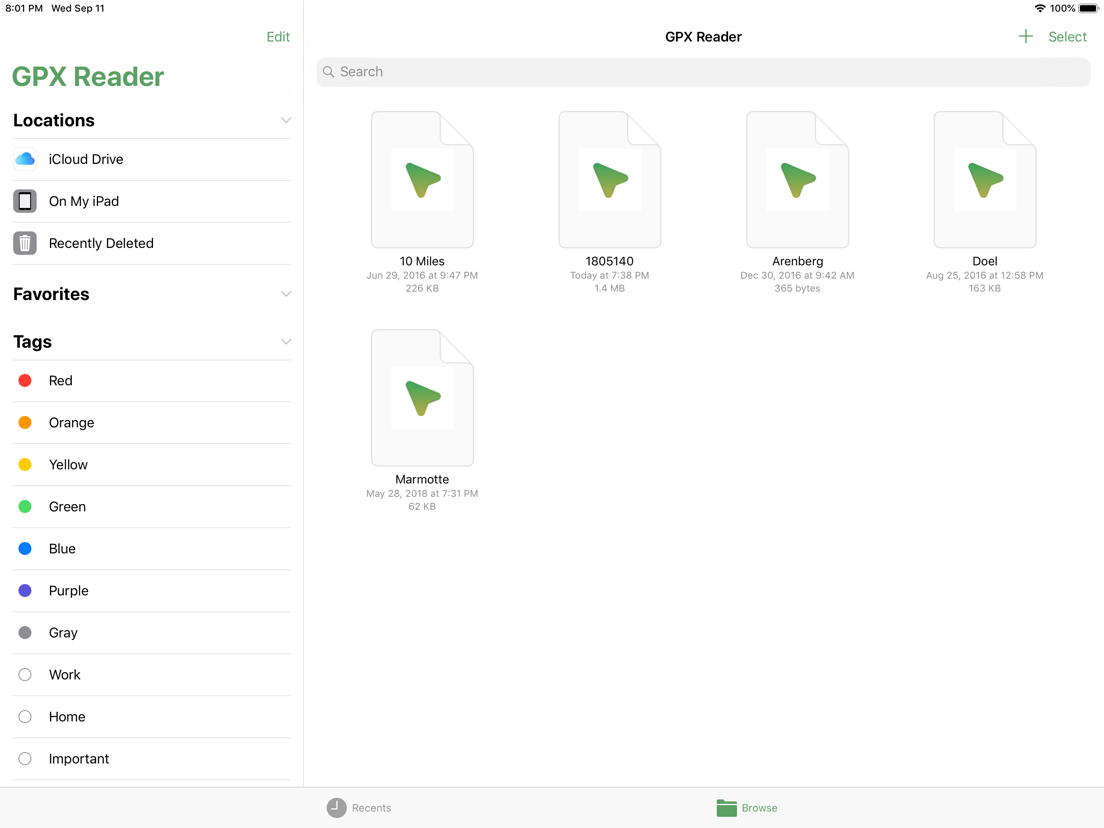Select the Red tag dot

pos(25,381)
